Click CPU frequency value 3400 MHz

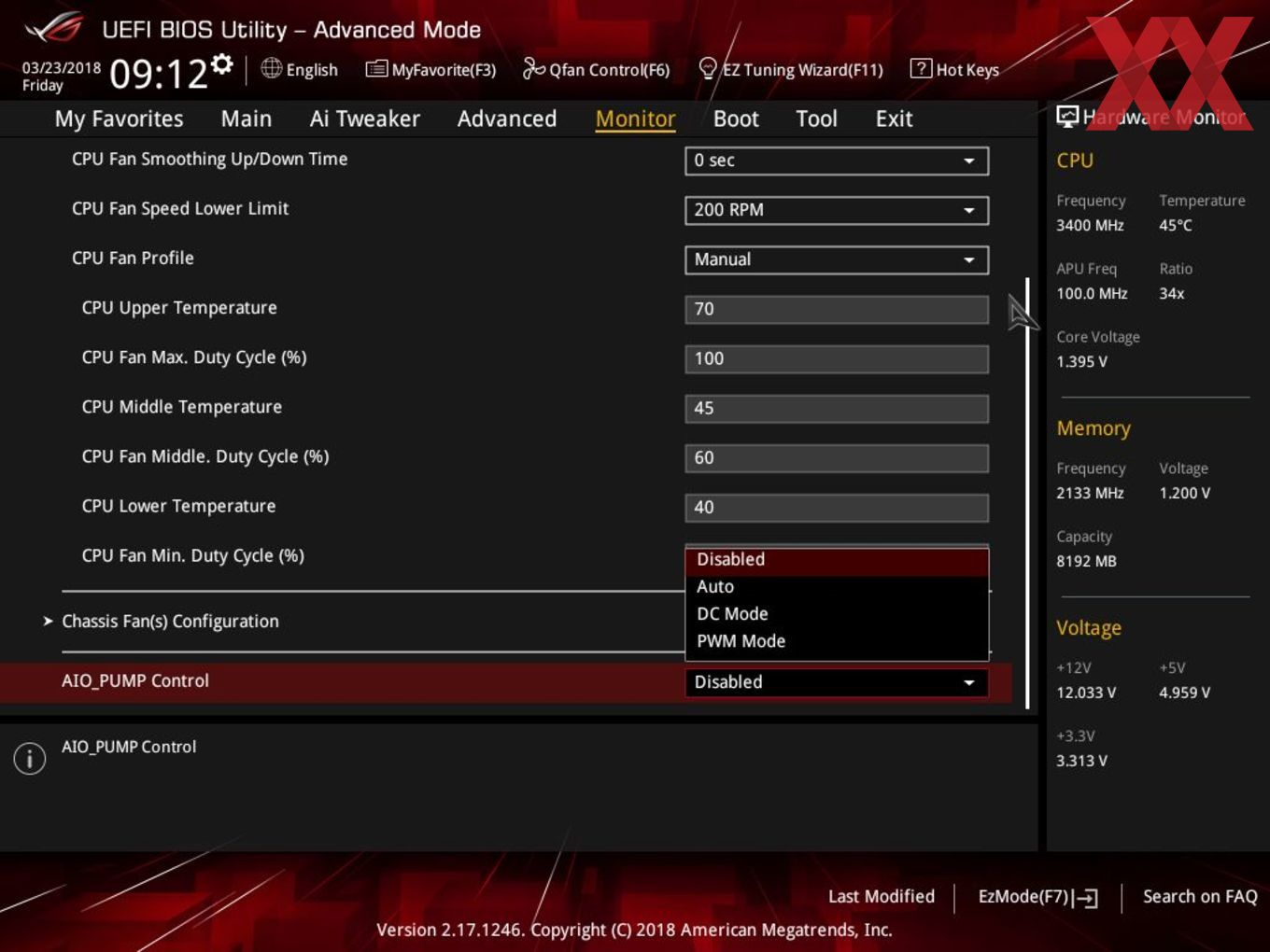[x=1090, y=226]
